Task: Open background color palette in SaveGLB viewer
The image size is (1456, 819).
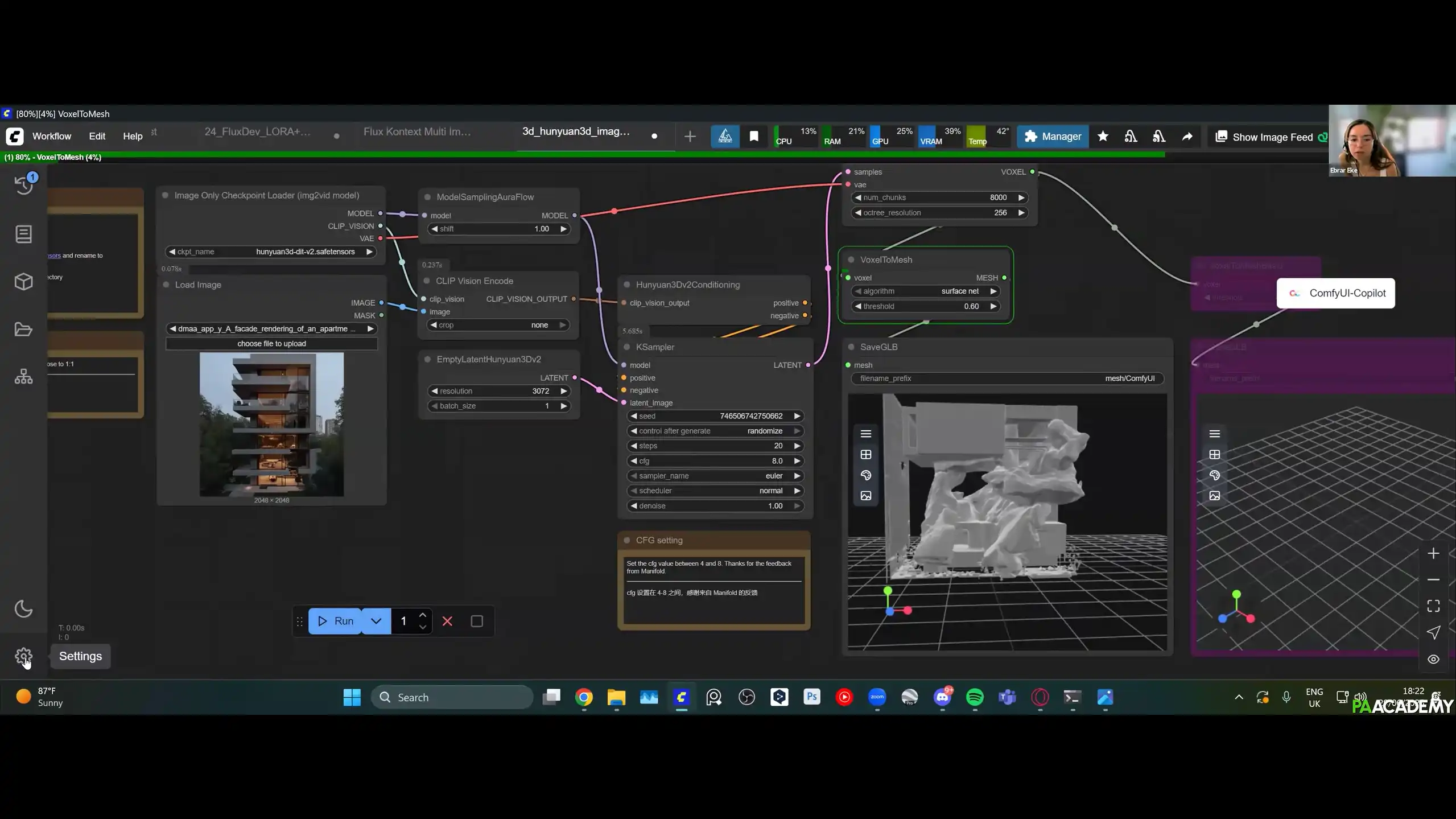Action: point(865,475)
